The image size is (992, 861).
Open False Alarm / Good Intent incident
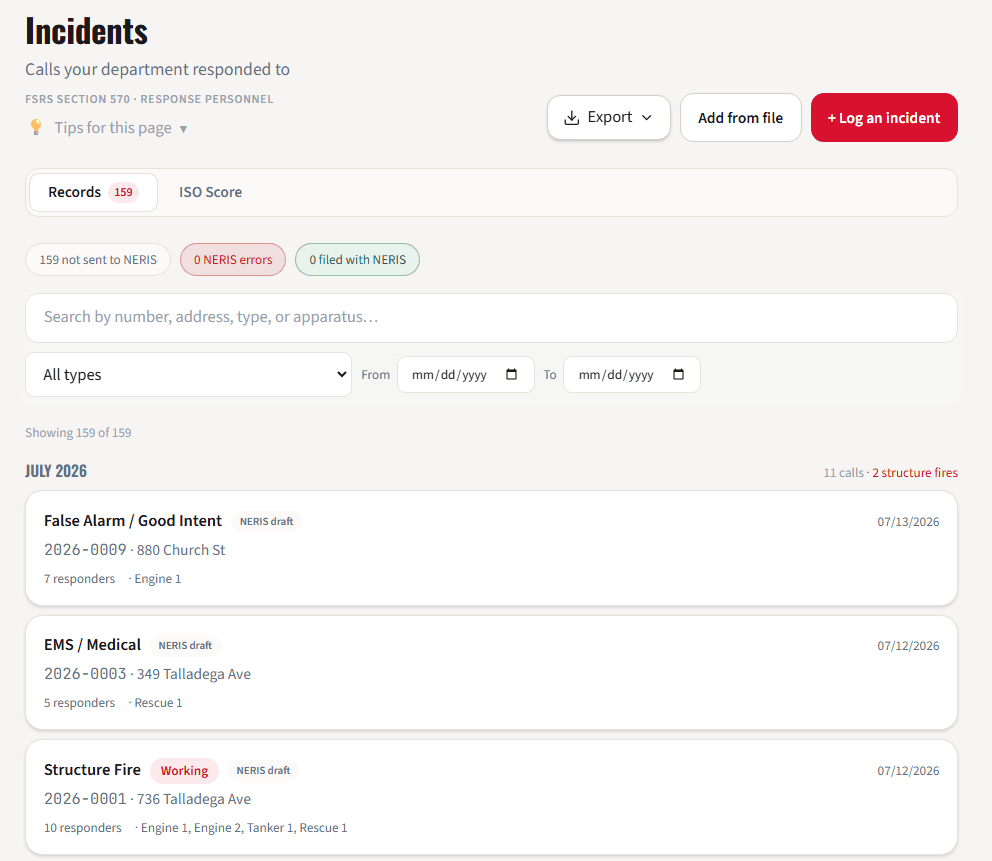(491, 548)
